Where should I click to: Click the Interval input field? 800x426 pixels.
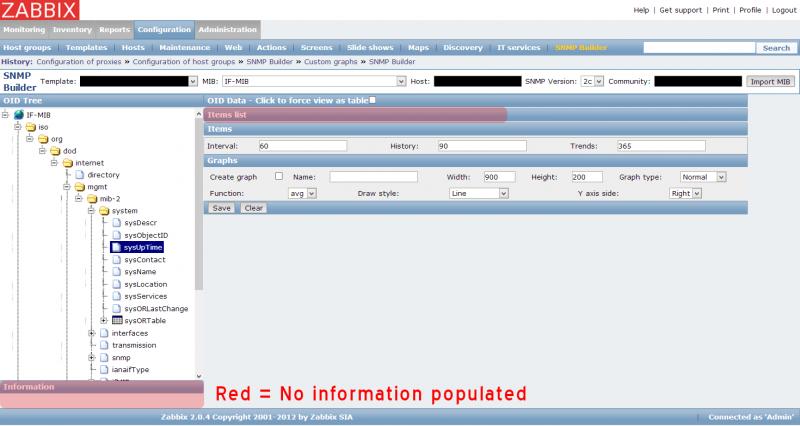303,146
